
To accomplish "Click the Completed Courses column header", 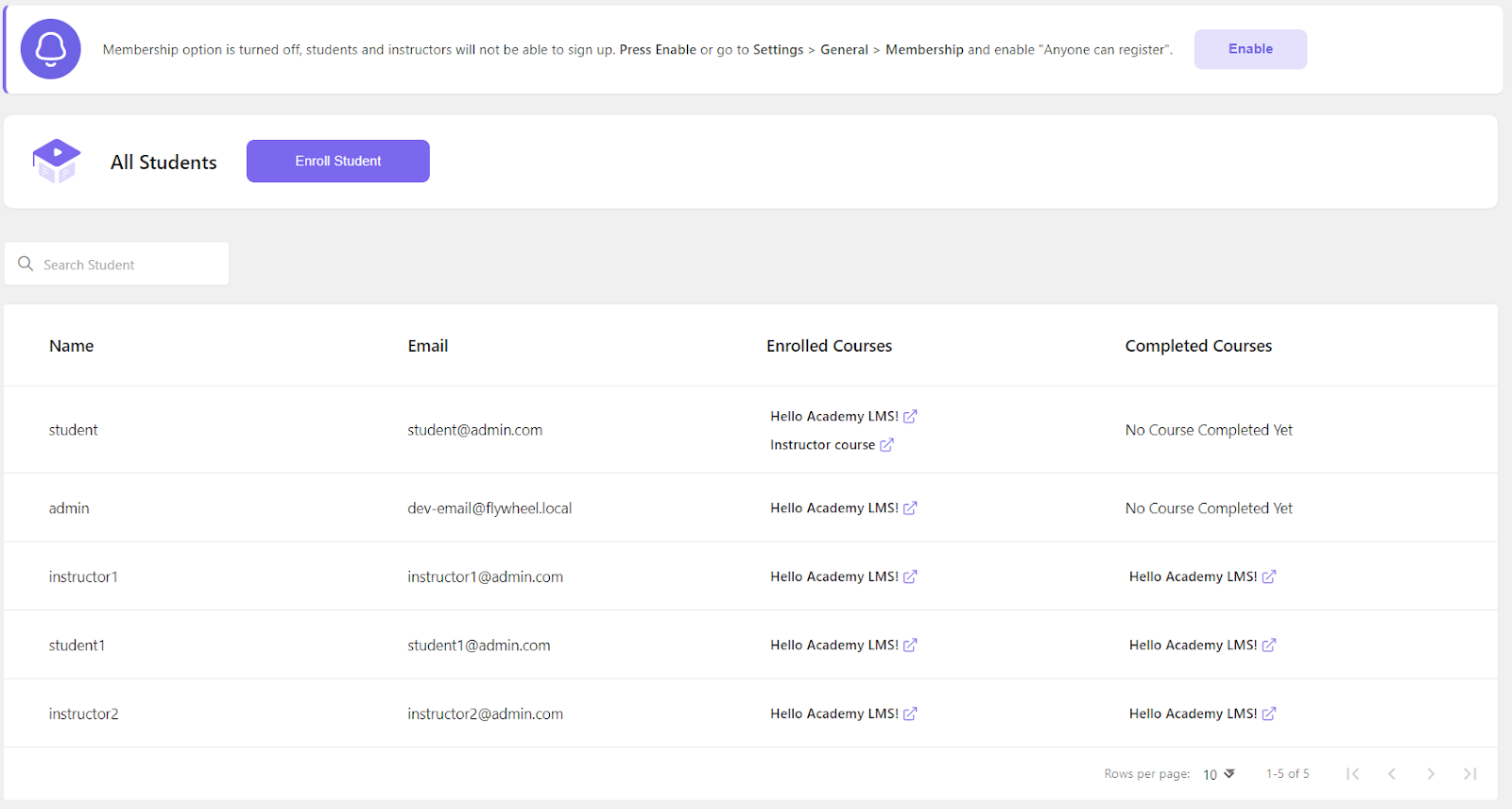I will [x=1198, y=346].
